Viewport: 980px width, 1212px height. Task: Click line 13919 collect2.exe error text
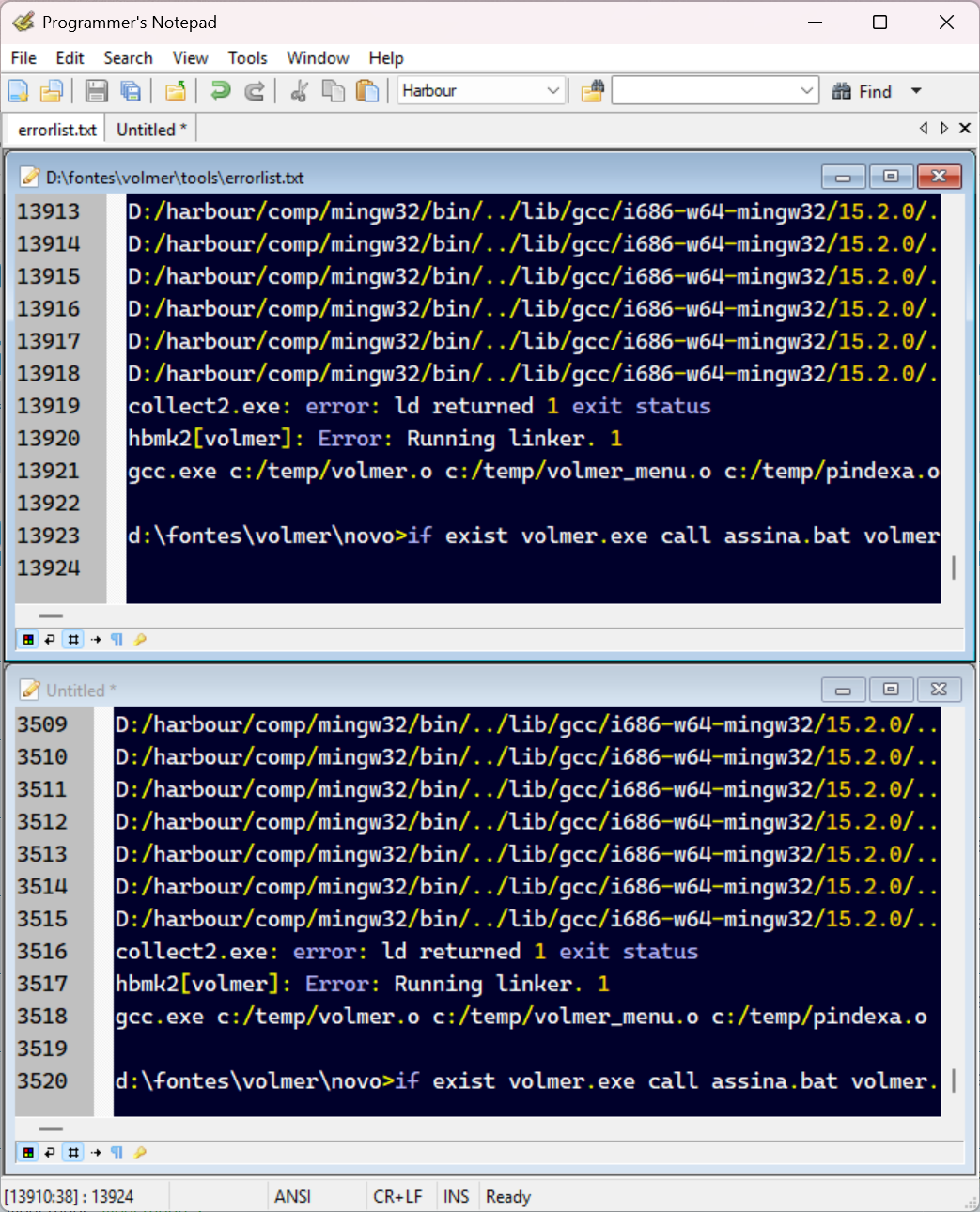tap(419, 406)
